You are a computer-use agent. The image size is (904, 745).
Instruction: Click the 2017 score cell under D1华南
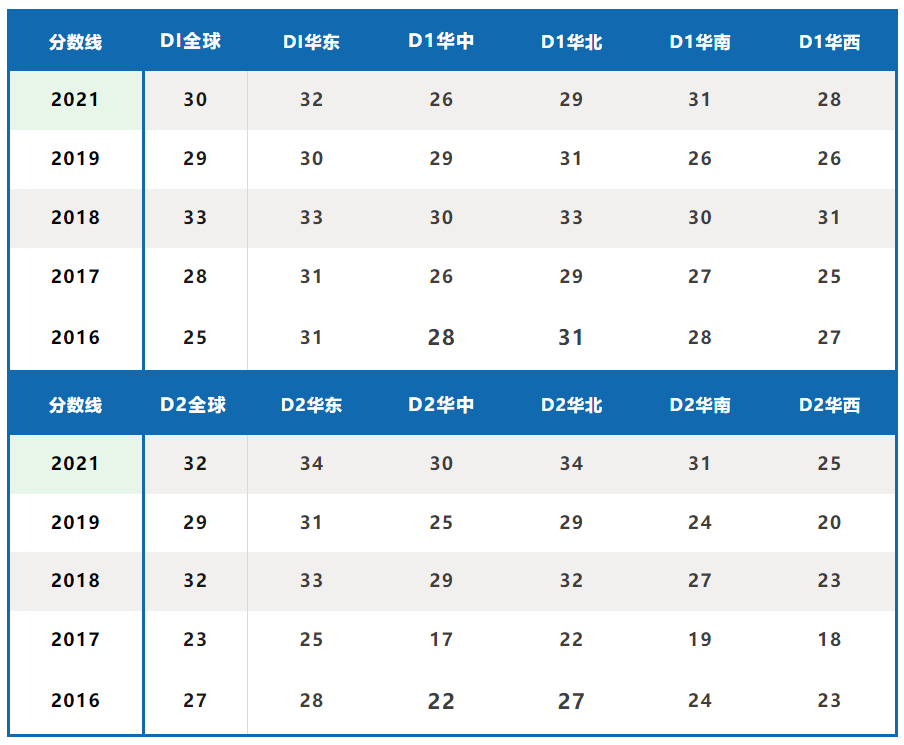point(700,276)
